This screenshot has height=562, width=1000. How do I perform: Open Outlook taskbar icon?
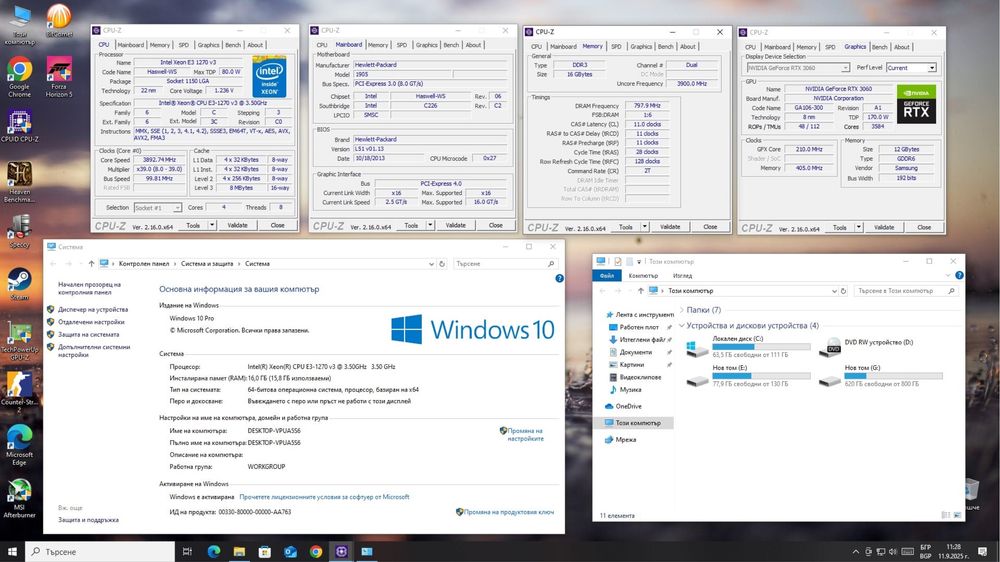(x=290, y=551)
